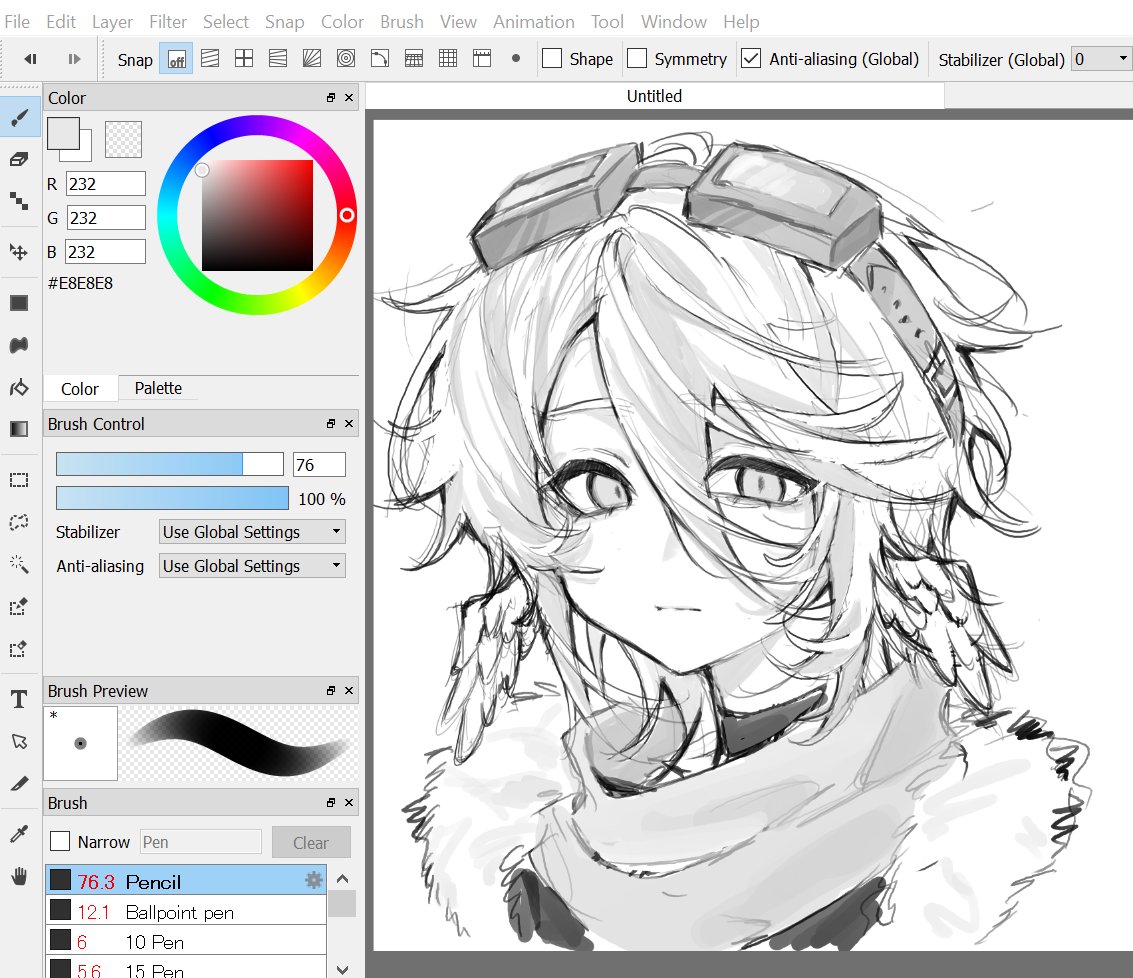Screen dimensions: 1133x978
Task: Select the Text tool
Action: pyautogui.click(x=20, y=699)
